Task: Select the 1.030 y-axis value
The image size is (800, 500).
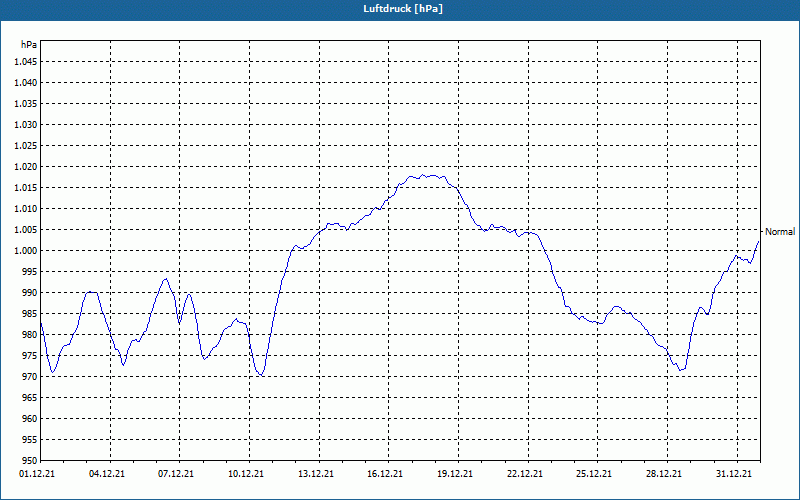Action: click(x=26, y=124)
